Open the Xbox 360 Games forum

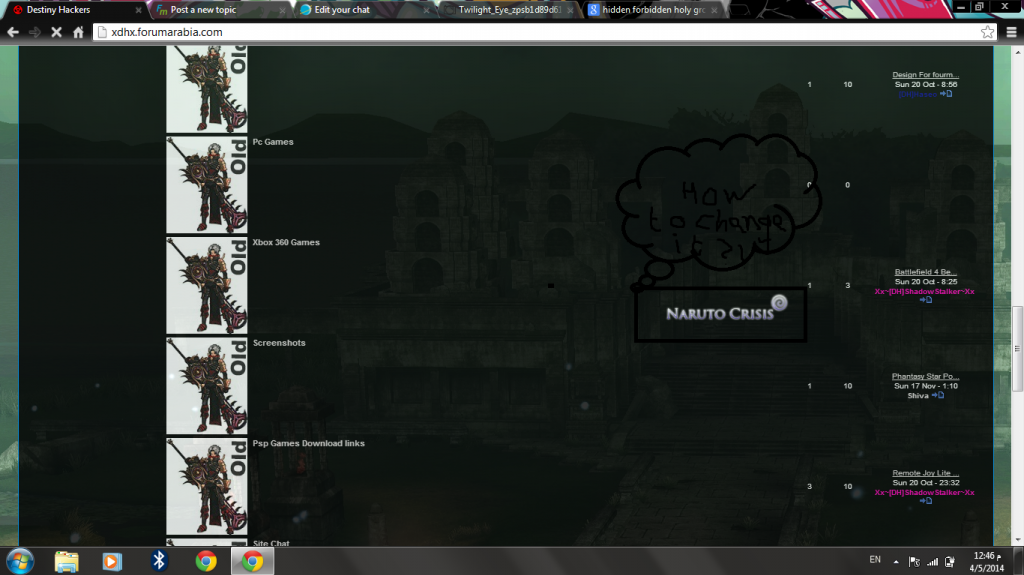(286, 242)
